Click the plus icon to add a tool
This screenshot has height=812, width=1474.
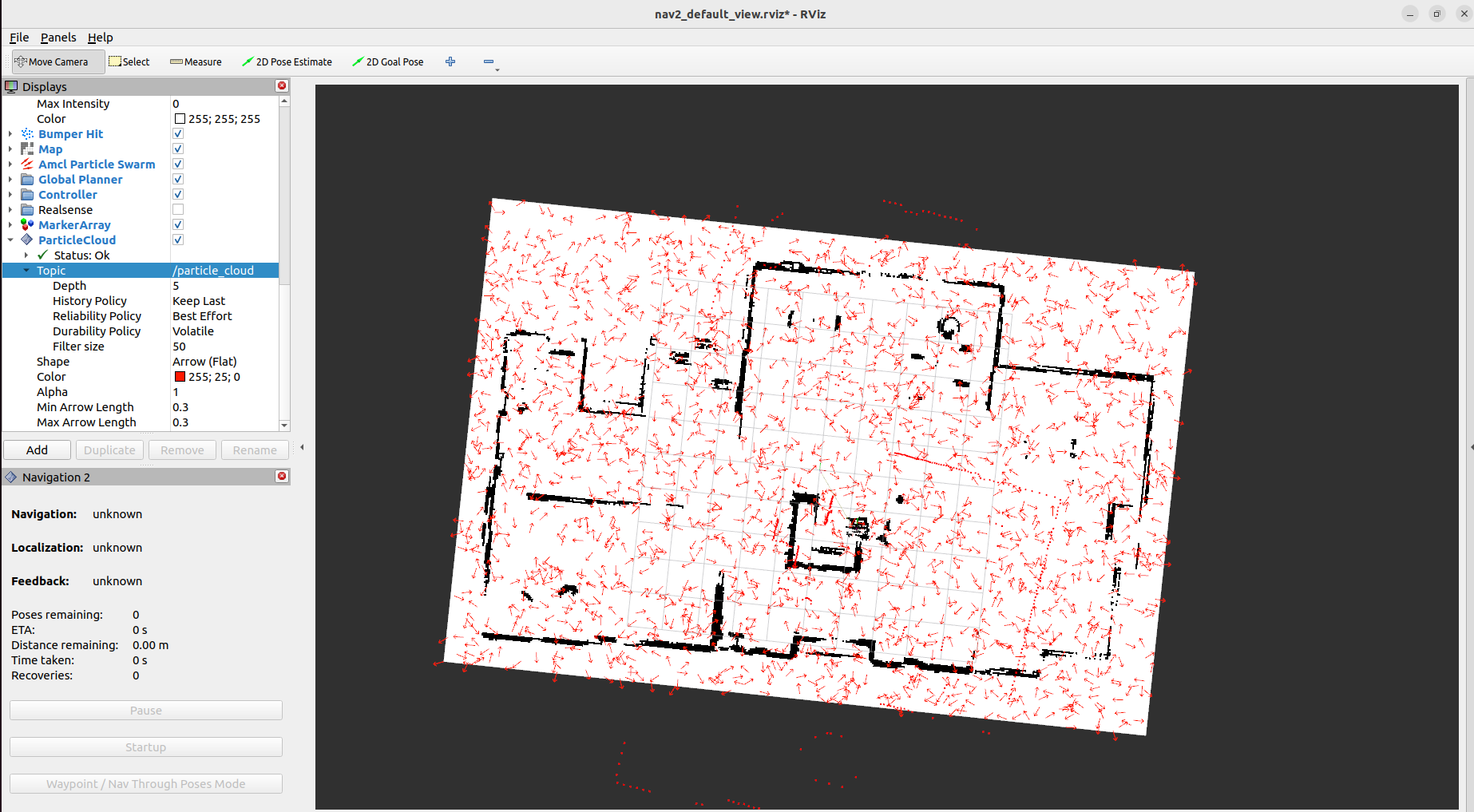click(450, 61)
